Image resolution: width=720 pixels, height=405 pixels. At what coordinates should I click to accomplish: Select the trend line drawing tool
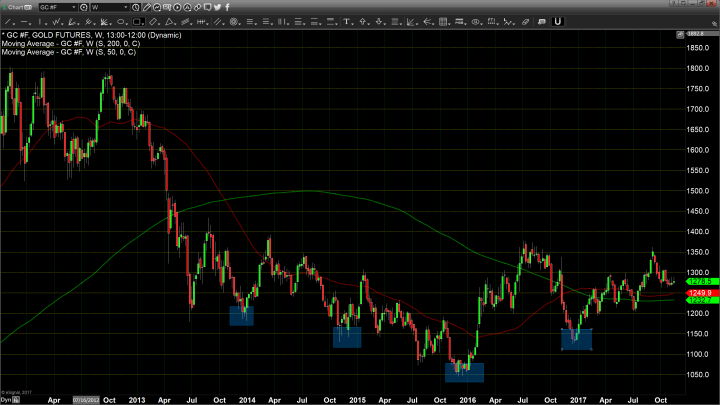point(8,20)
